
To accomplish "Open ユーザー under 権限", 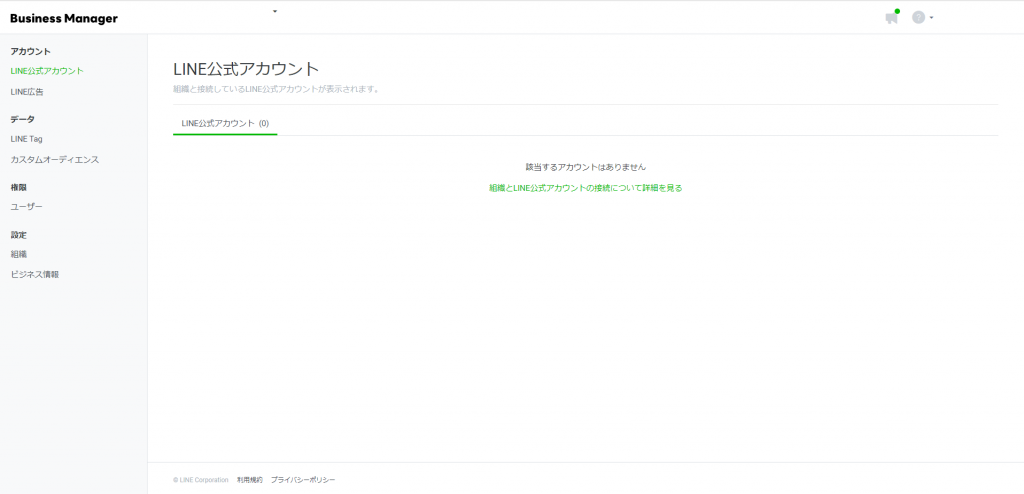I will coord(27,206).
